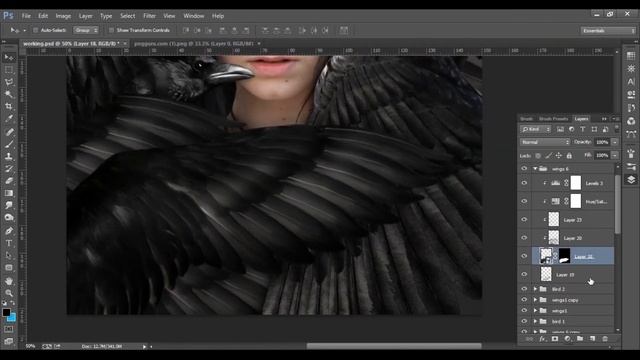The height and width of the screenshot is (360, 640).
Task: Switch to the Brush Presets tab
Action: point(553,119)
